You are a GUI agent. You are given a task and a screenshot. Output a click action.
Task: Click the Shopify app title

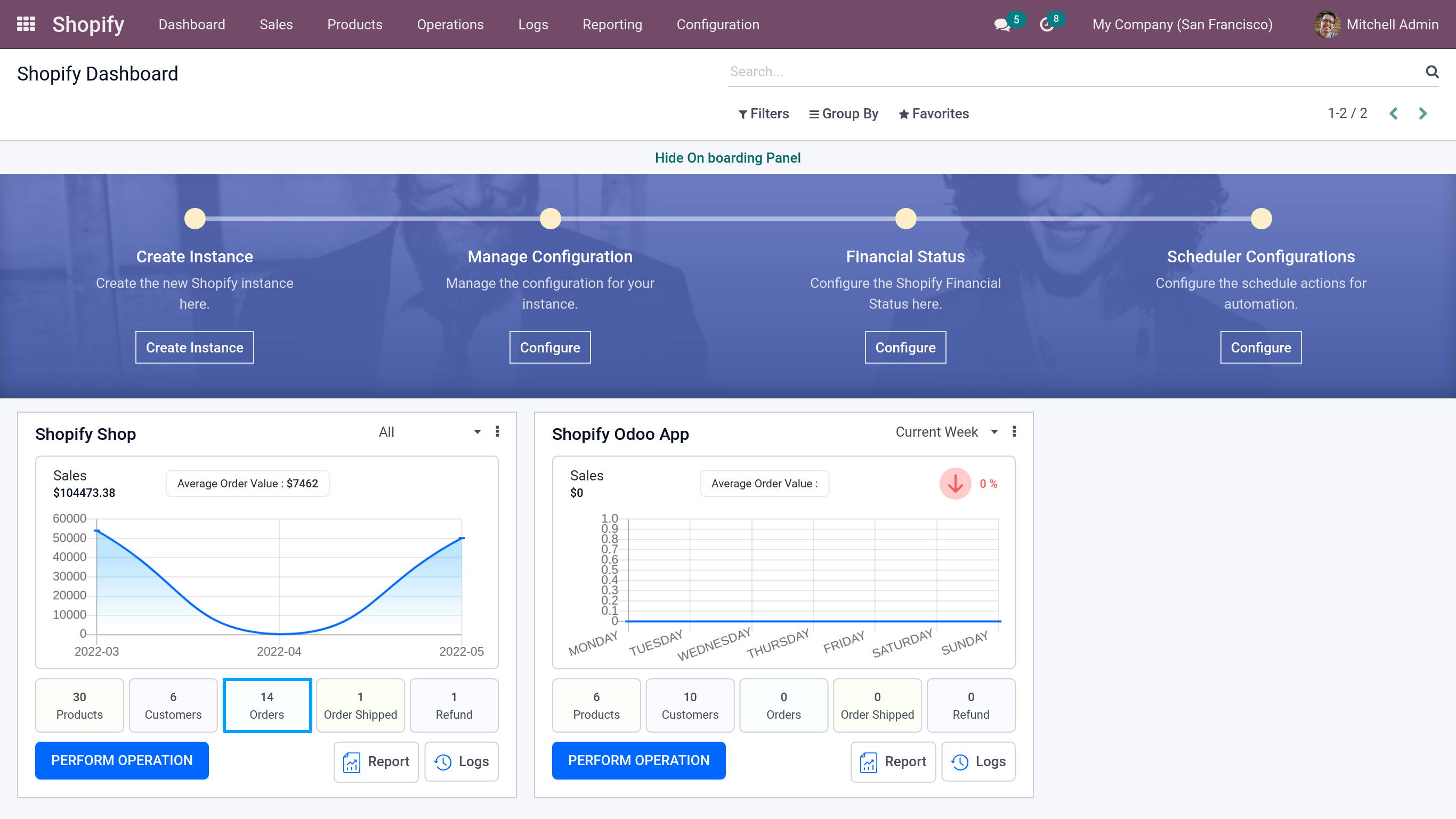(88, 25)
